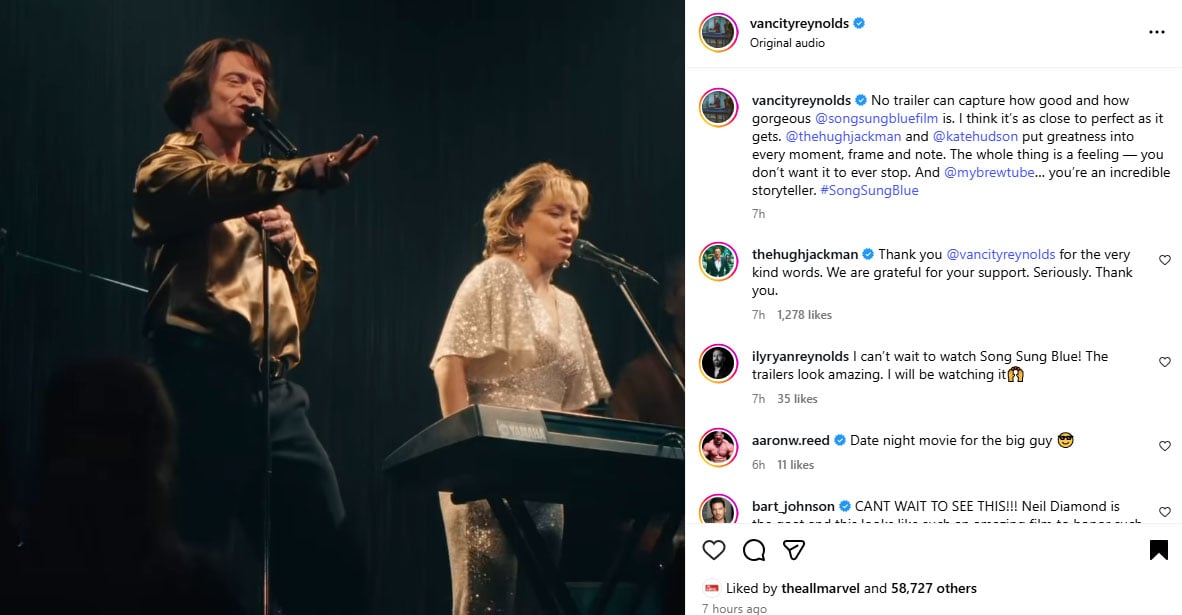Toggle like on ilyryanreynolds' comment
Image resolution: width=1182 pixels, height=615 pixels.
1164,362
